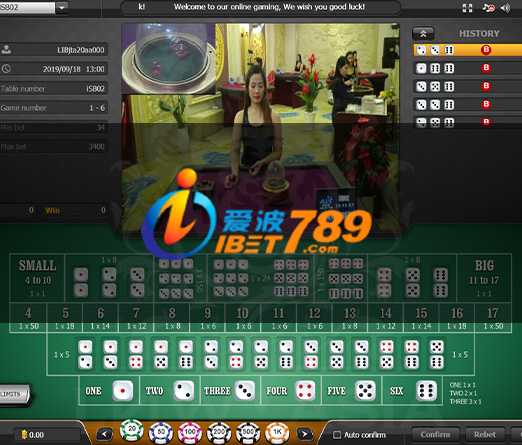522x445 pixels.
Task: Bet on the five-six dice combination
Action: click(437, 354)
